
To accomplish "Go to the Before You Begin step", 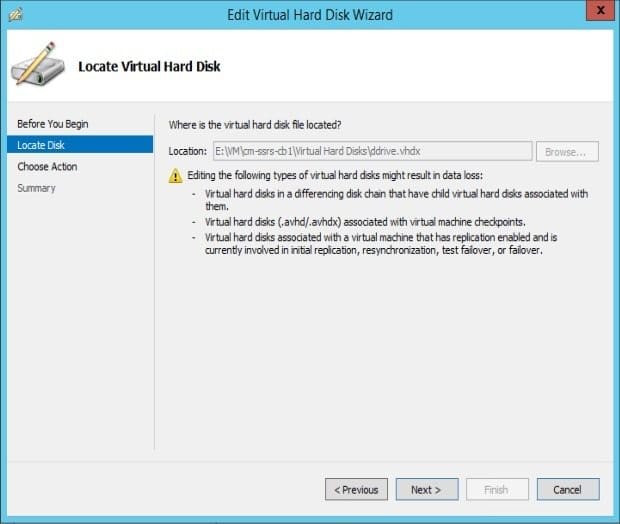I will coord(53,124).
